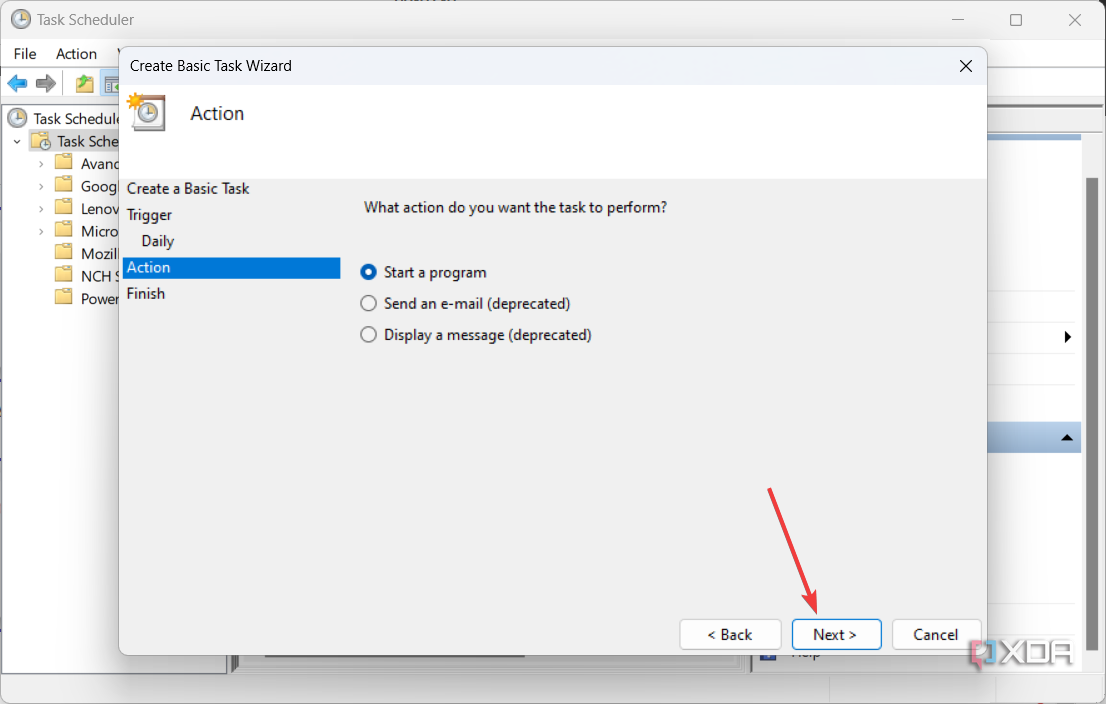This screenshot has height=704, width=1106.
Task: Select the first toolbar icon after the arrows
Action: 84,83
